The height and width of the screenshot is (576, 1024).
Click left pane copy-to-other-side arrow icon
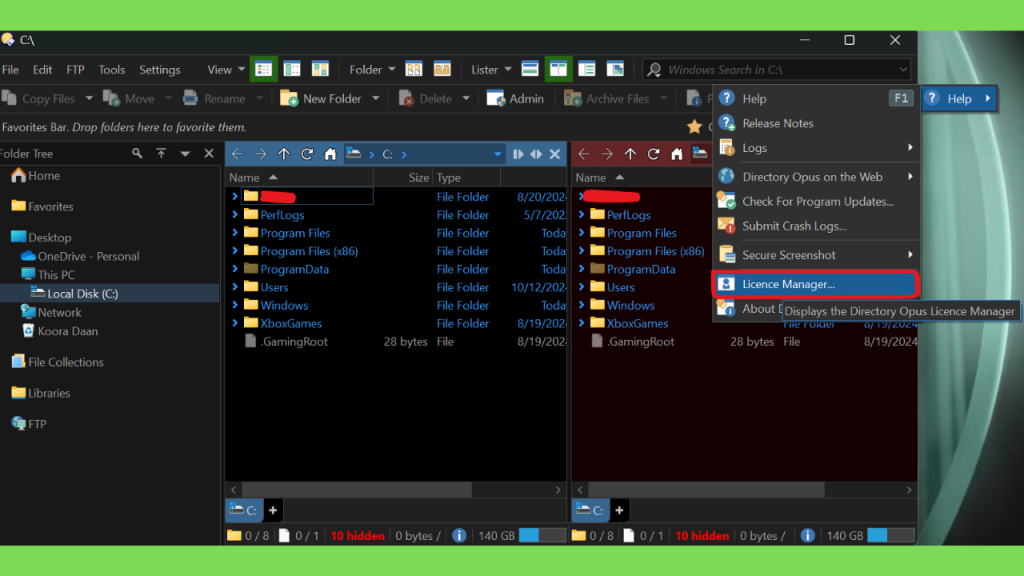coord(518,154)
